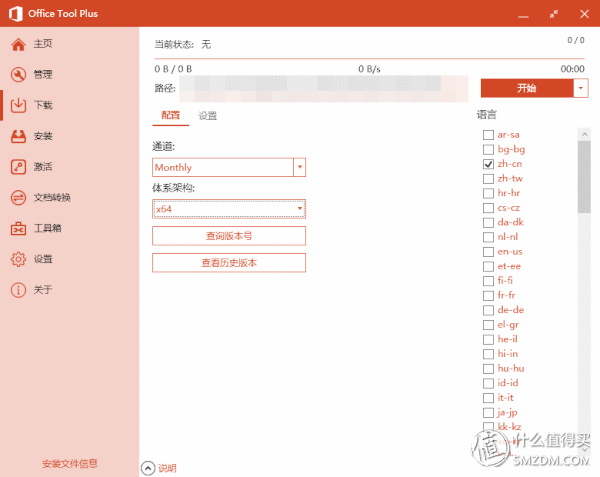The width and height of the screenshot is (600, 477).
Task: Check the hi-in language checkbox
Action: pyautogui.click(x=488, y=354)
